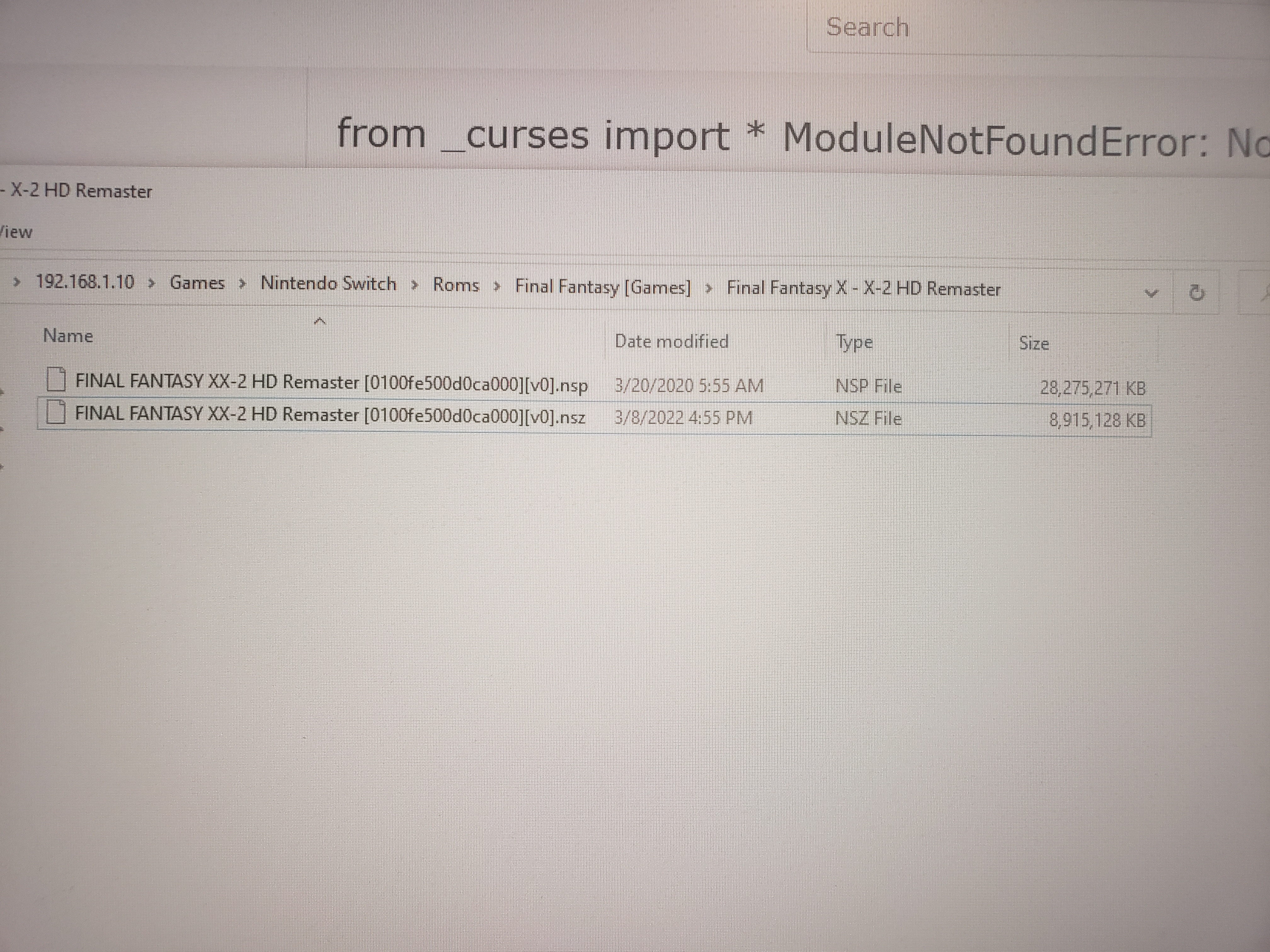The height and width of the screenshot is (952, 1270).
Task: Go to Final Fantasy [Games] breadcrumb
Action: click(x=603, y=286)
